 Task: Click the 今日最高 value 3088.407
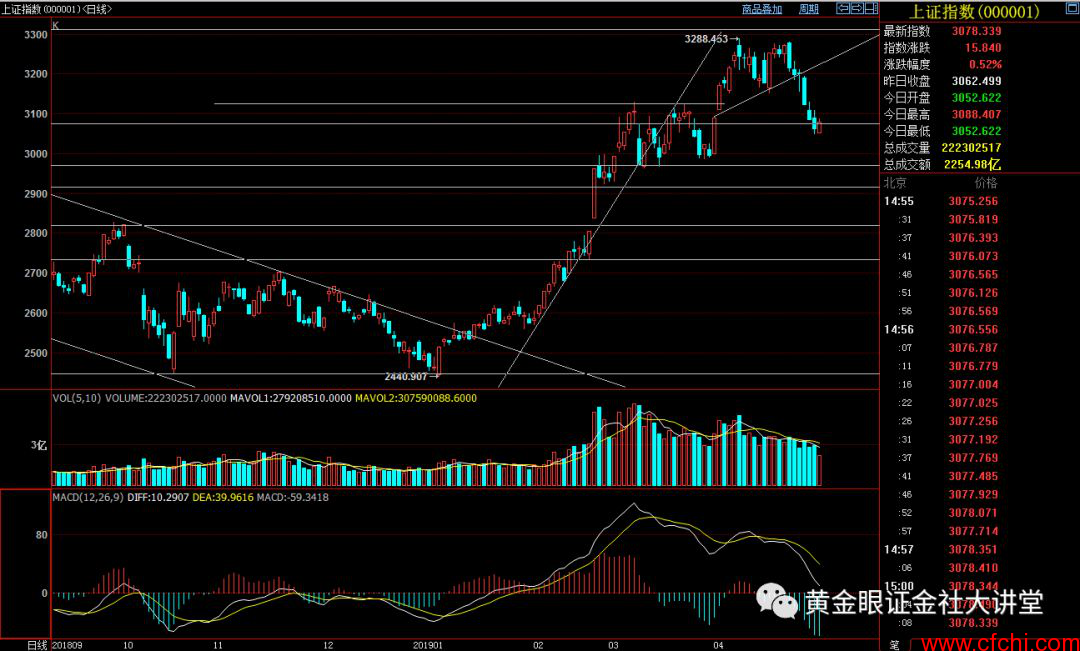[976, 114]
